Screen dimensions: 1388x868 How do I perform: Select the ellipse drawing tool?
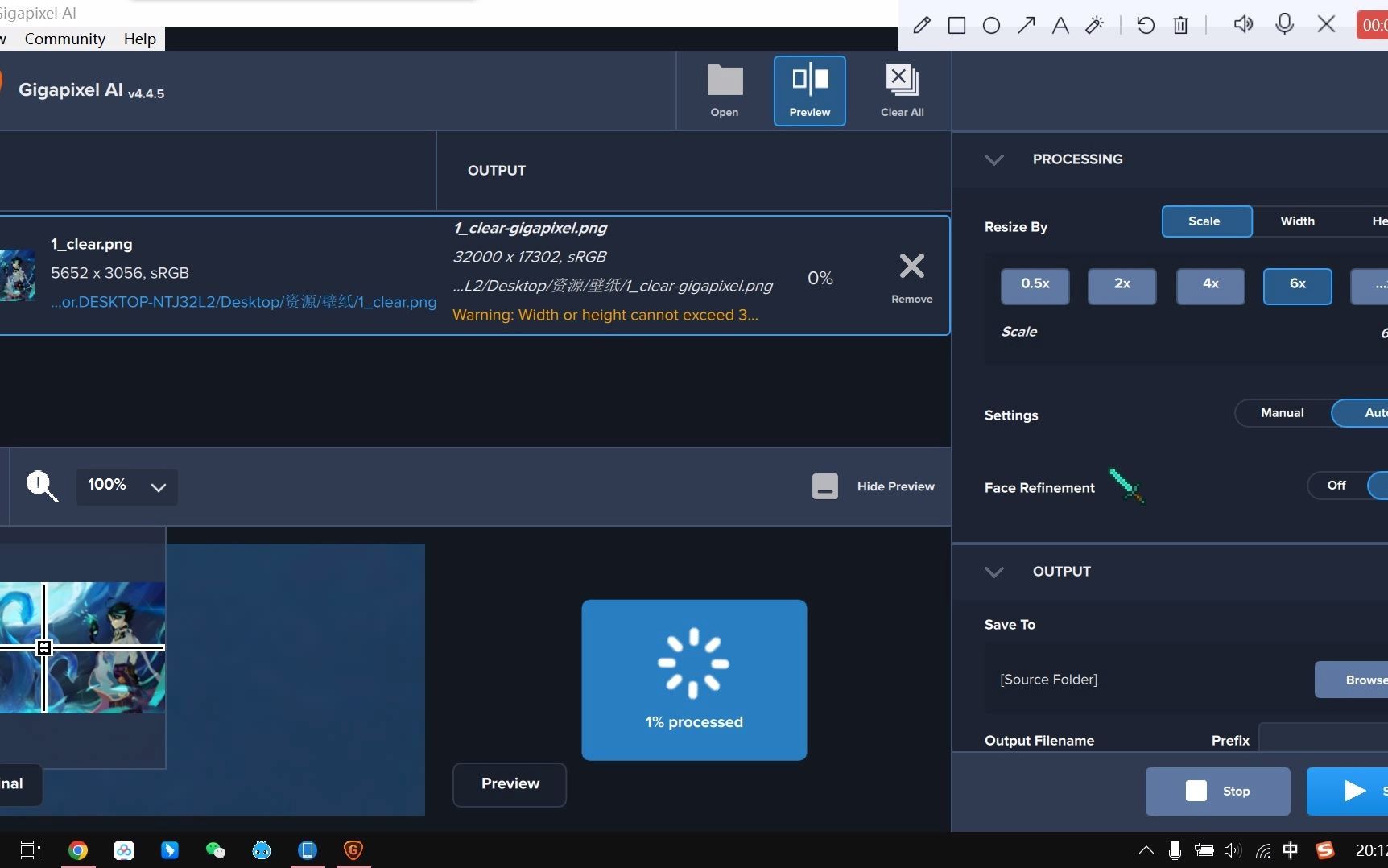point(991,25)
